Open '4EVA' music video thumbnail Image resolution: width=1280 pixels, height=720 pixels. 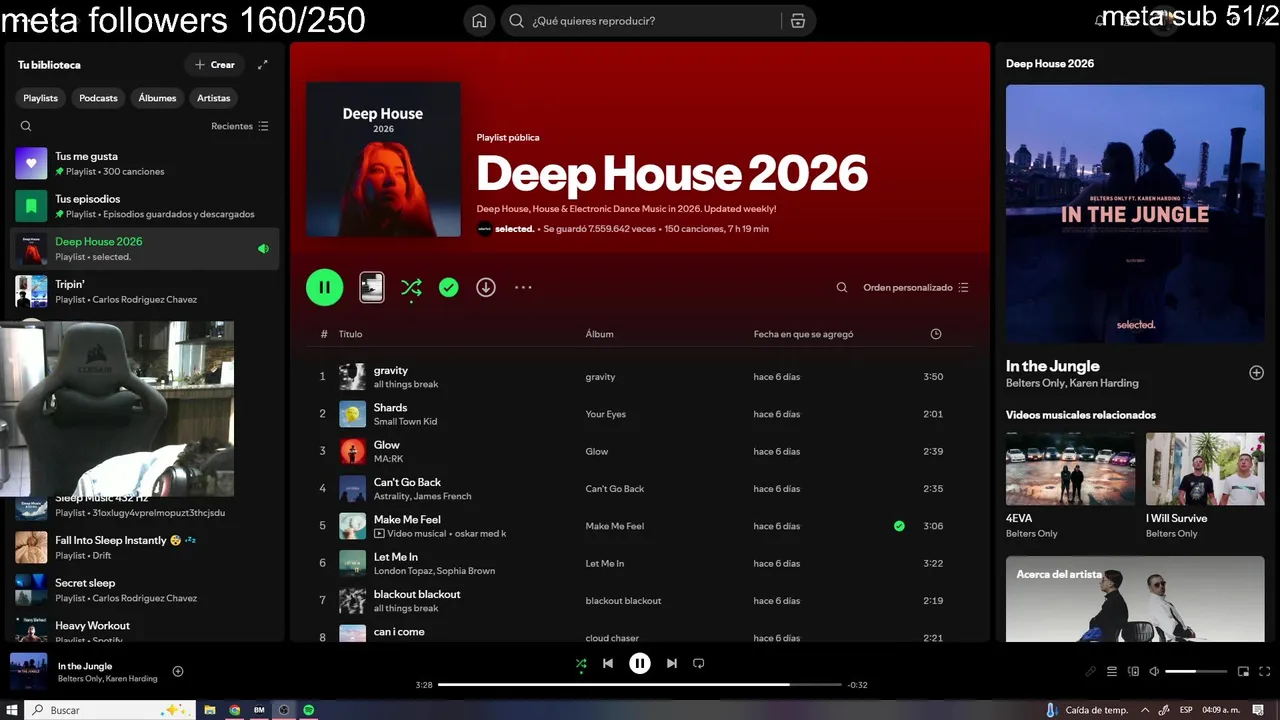pos(1070,469)
